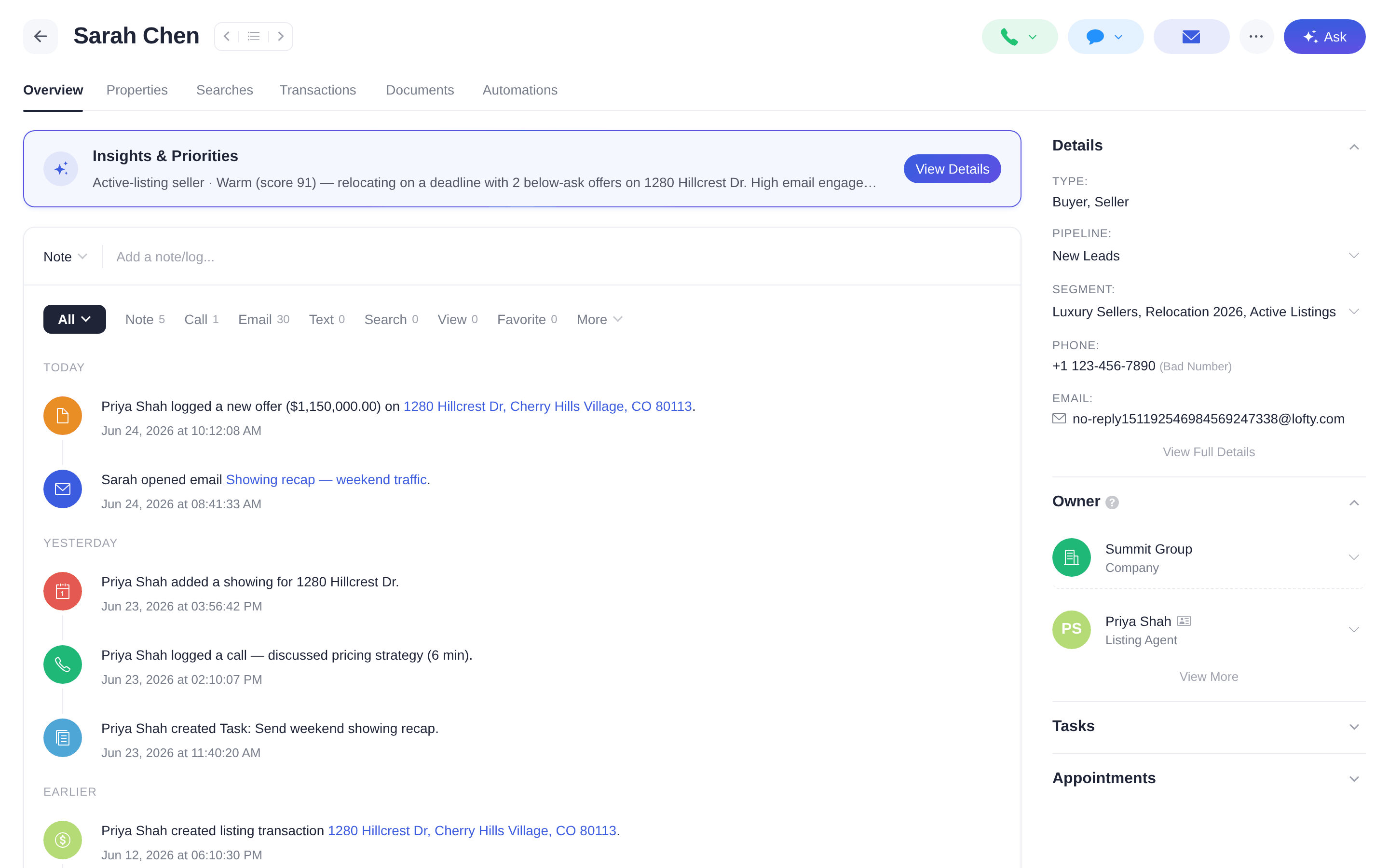Open the message options dropdown arrow

tap(1118, 37)
